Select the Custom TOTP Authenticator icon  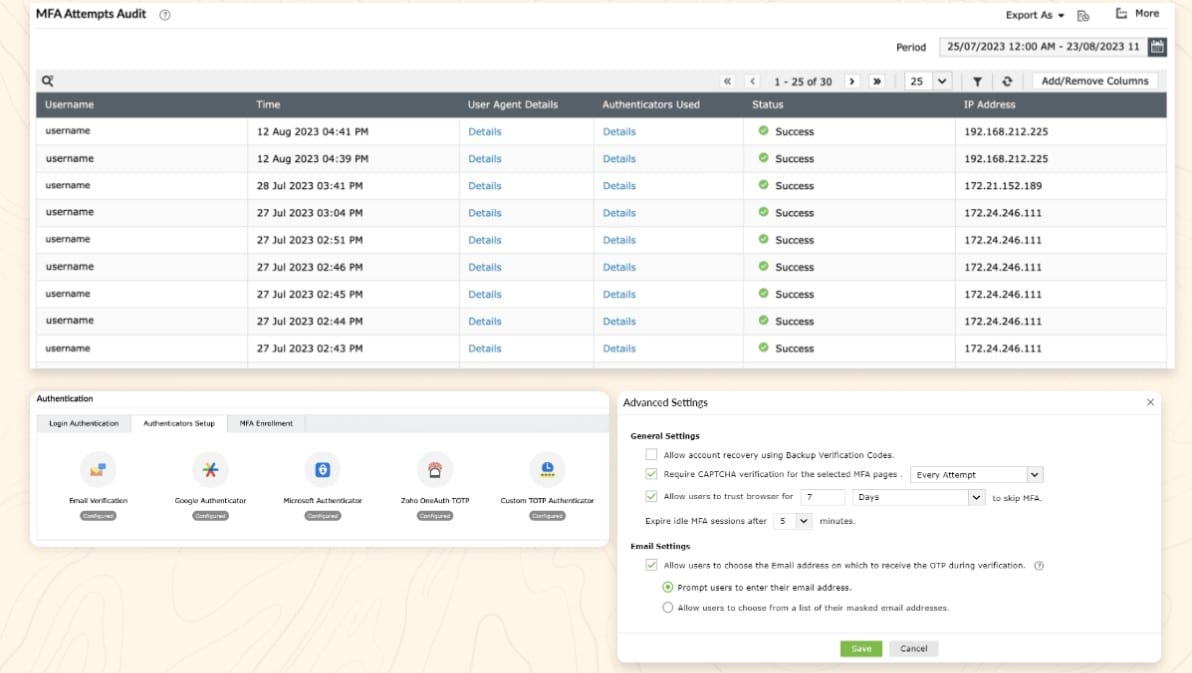click(x=547, y=470)
